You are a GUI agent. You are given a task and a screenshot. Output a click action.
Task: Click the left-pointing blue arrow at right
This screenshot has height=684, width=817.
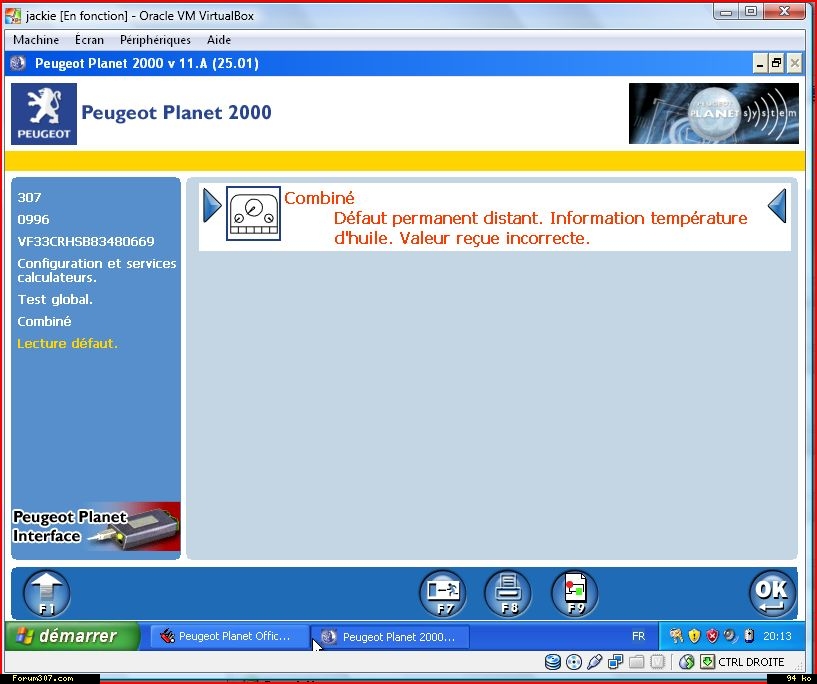coord(777,206)
